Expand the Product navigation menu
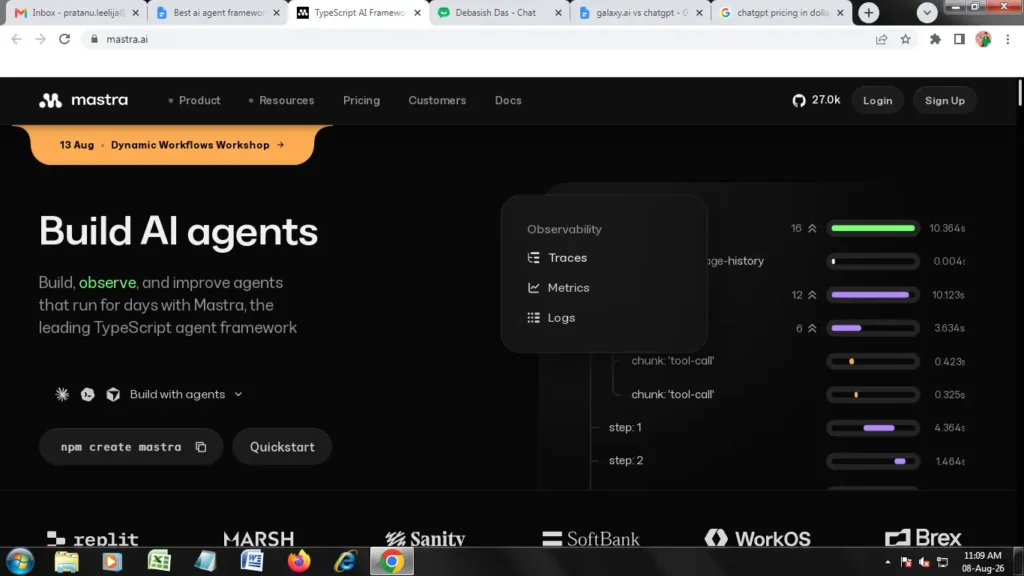This screenshot has width=1024, height=576. [194, 101]
